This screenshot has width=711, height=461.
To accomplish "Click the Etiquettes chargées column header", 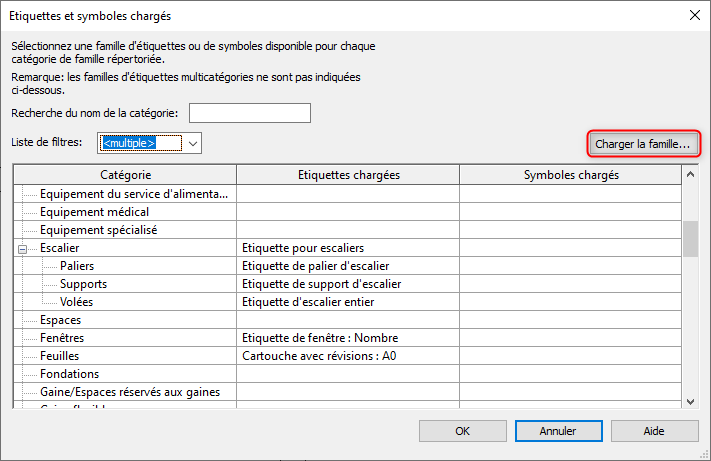I will point(348,175).
